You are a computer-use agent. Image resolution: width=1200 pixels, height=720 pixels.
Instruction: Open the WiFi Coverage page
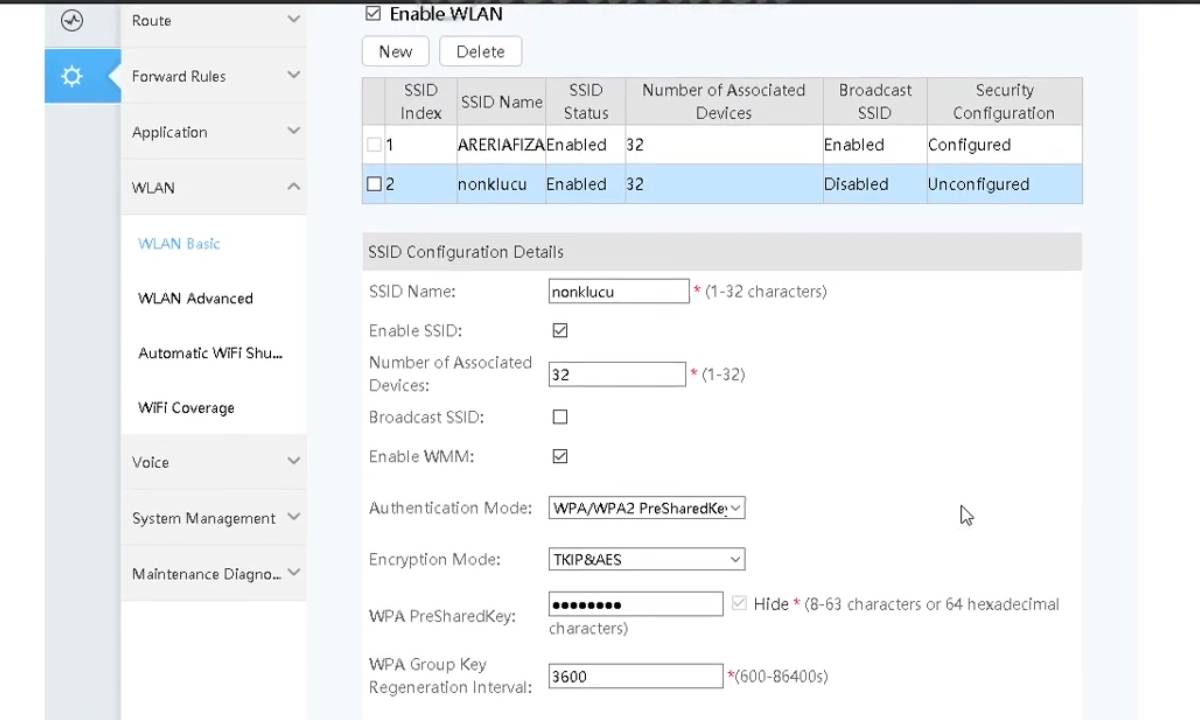tap(186, 408)
